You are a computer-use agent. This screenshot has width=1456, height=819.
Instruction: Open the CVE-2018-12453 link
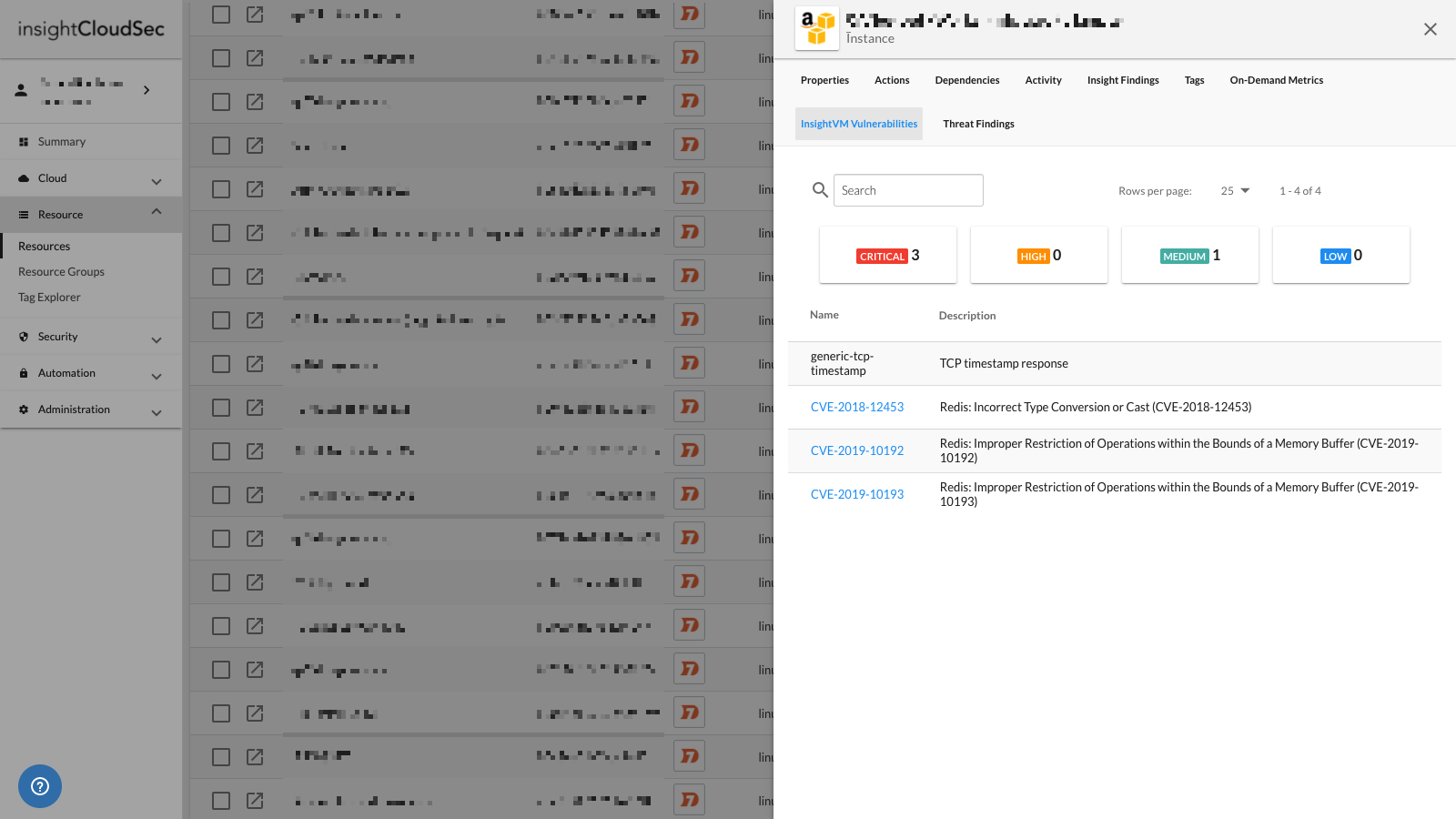pyautogui.click(x=857, y=407)
